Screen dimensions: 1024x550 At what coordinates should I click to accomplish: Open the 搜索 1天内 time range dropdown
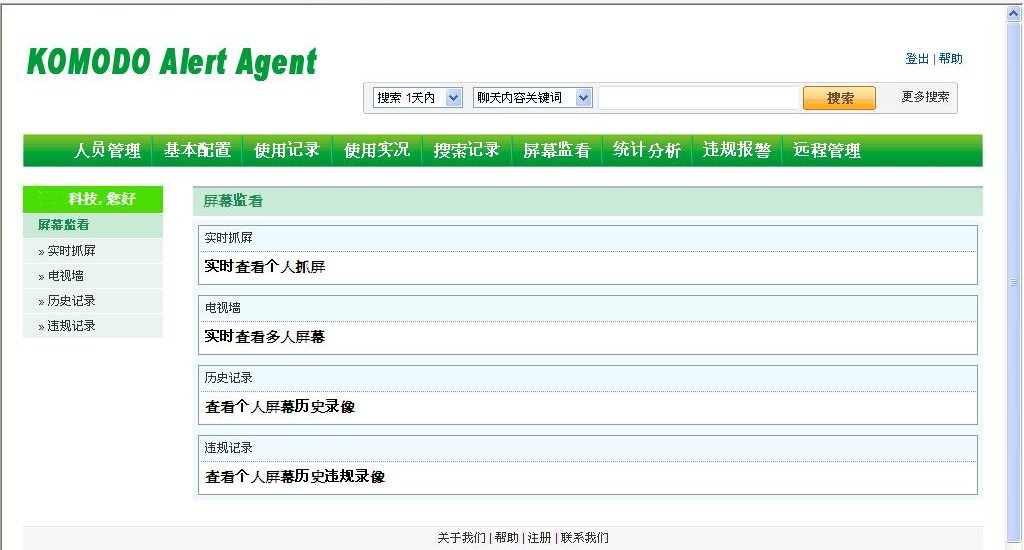tap(417, 97)
